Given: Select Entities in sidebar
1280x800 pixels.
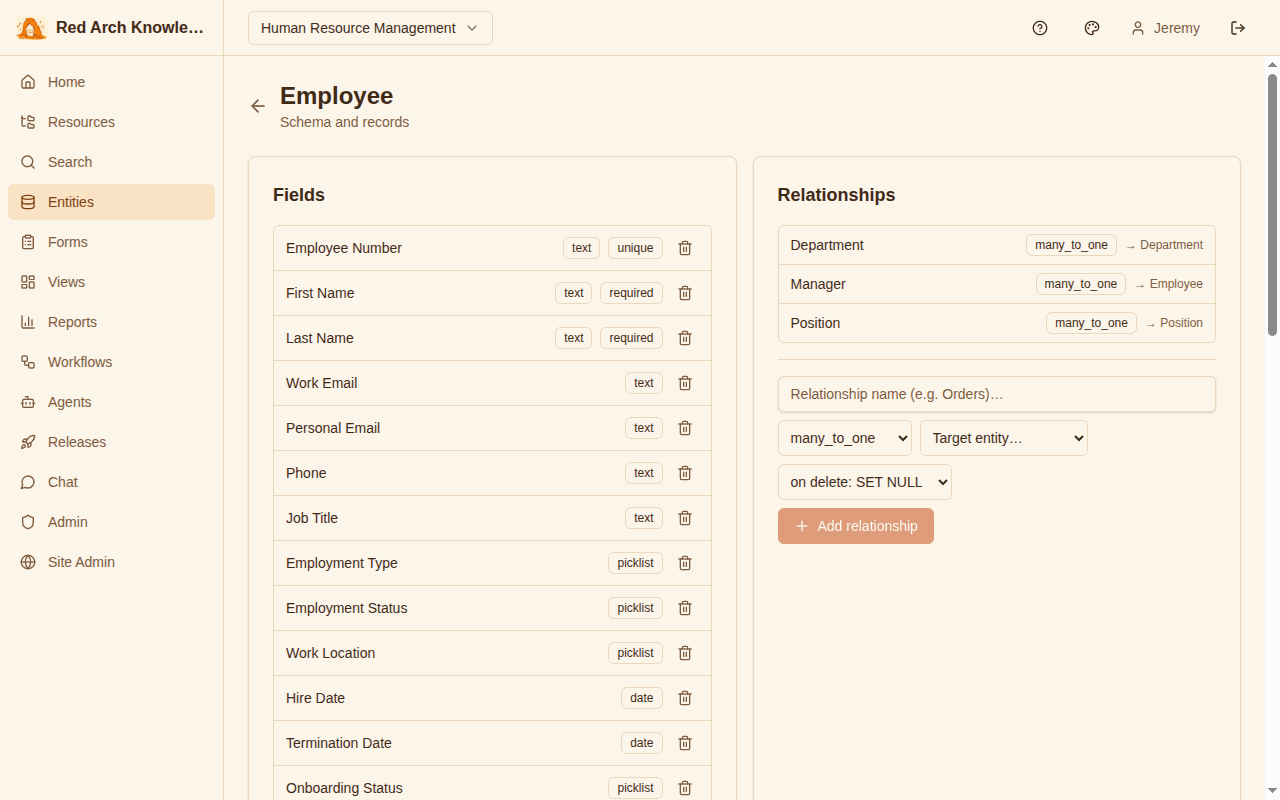Looking at the screenshot, I should click(x=111, y=202).
